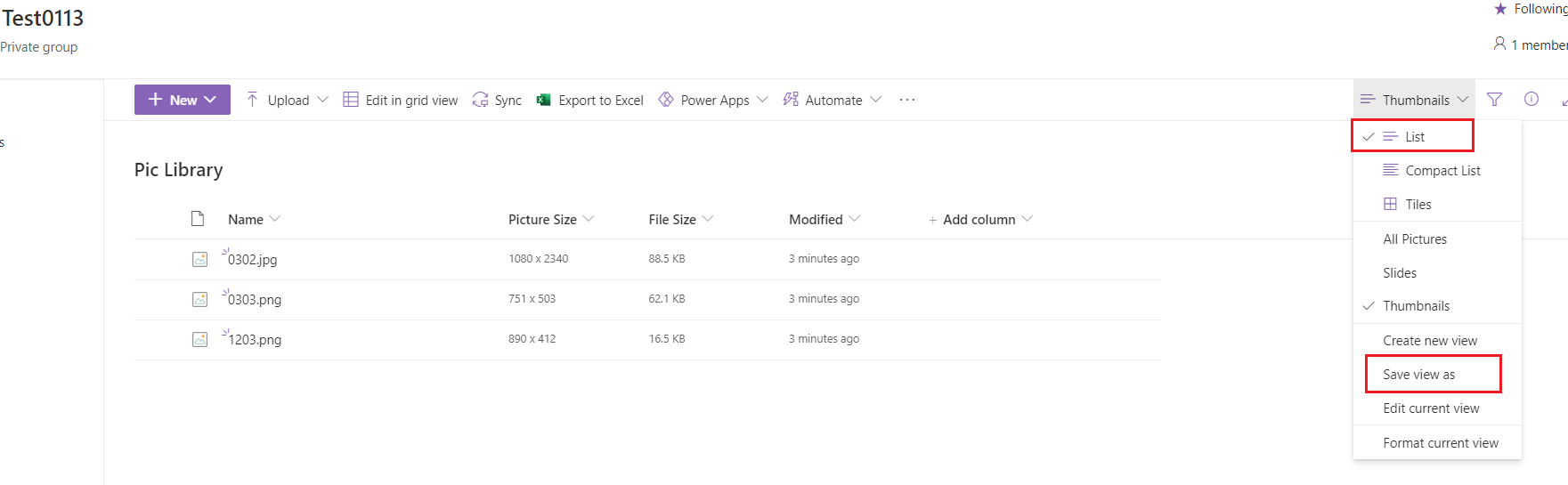Open the Picture Size column dropdown

(589, 219)
